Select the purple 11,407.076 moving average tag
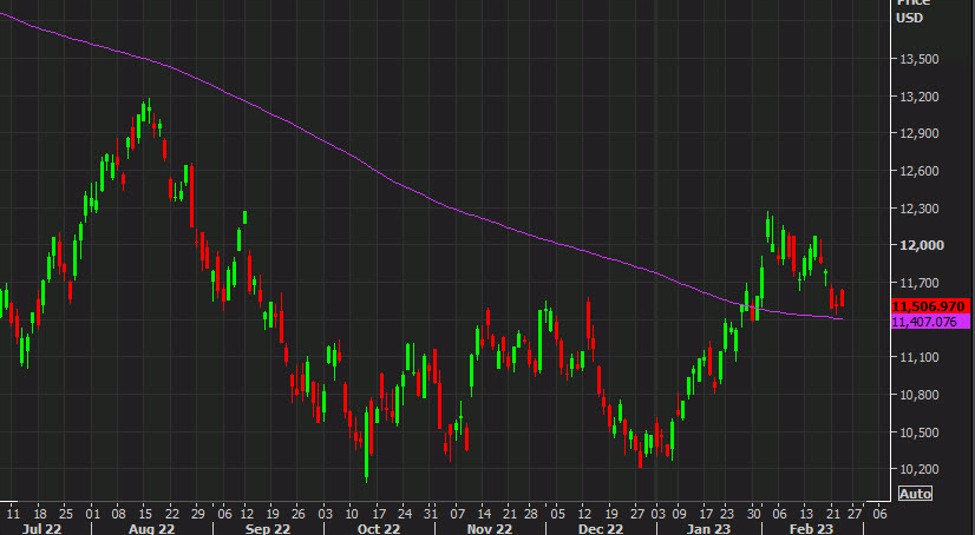Screen dimensions: 975x535 930,322
